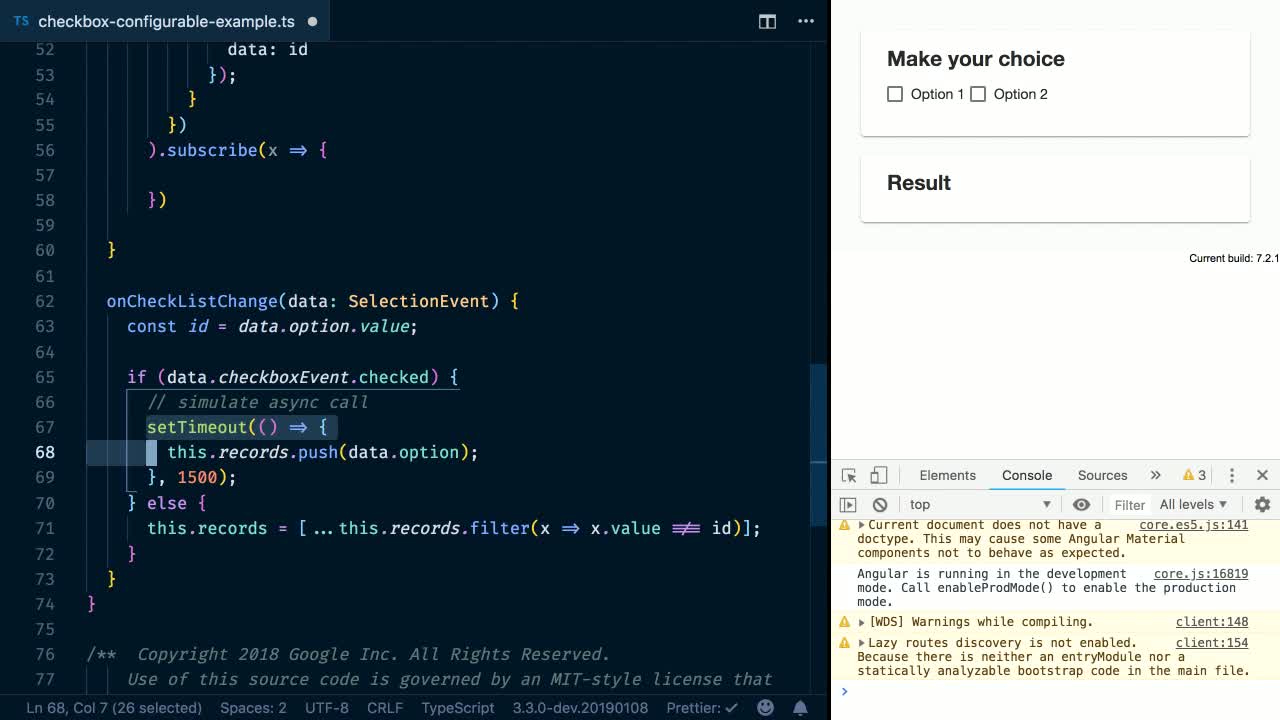This screenshot has height=720, width=1280.
Task: Open the All levels log dropdown
Action: pos(1193,505)
